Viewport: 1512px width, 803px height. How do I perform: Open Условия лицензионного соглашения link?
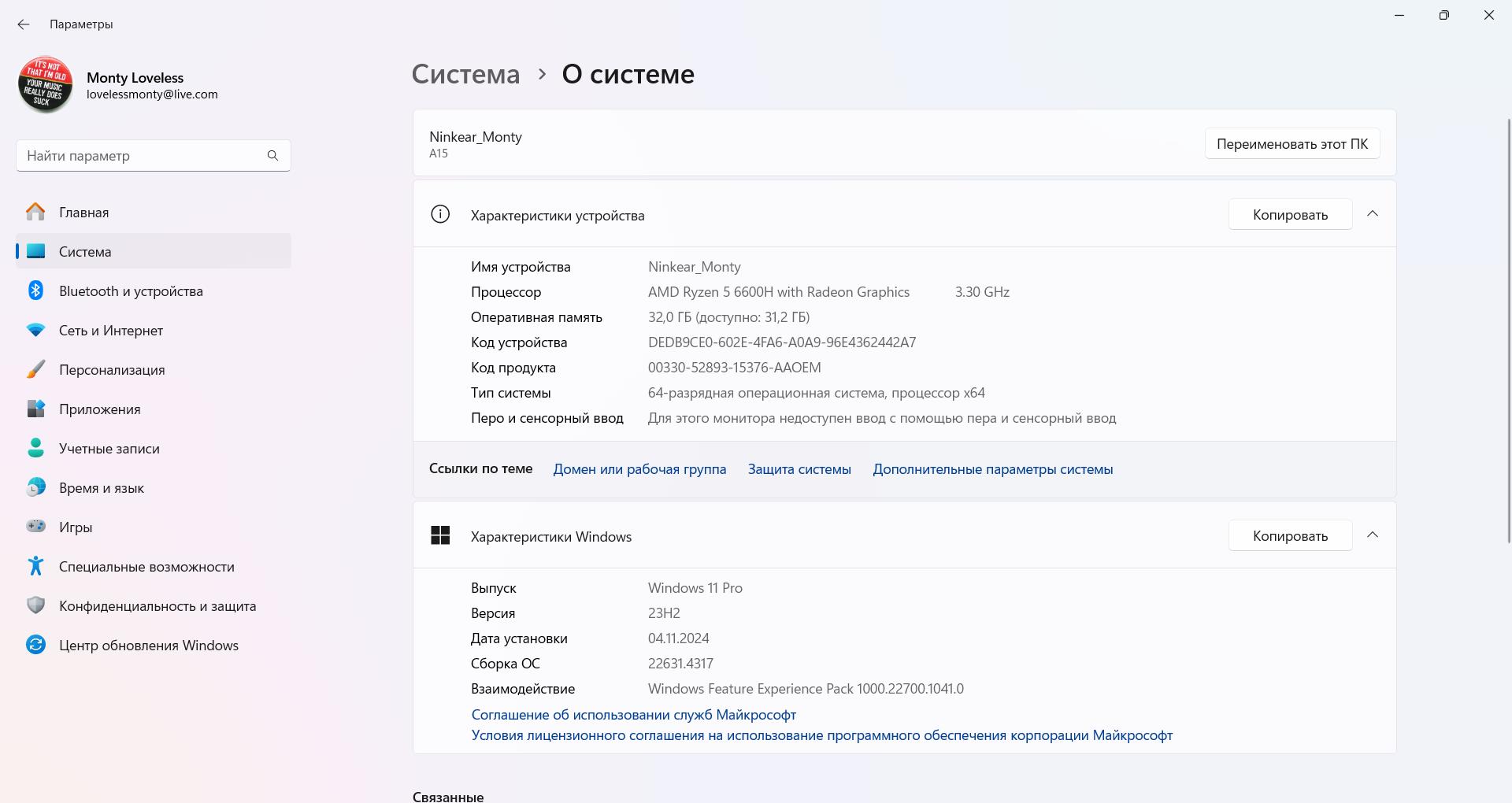click(822, 735)
